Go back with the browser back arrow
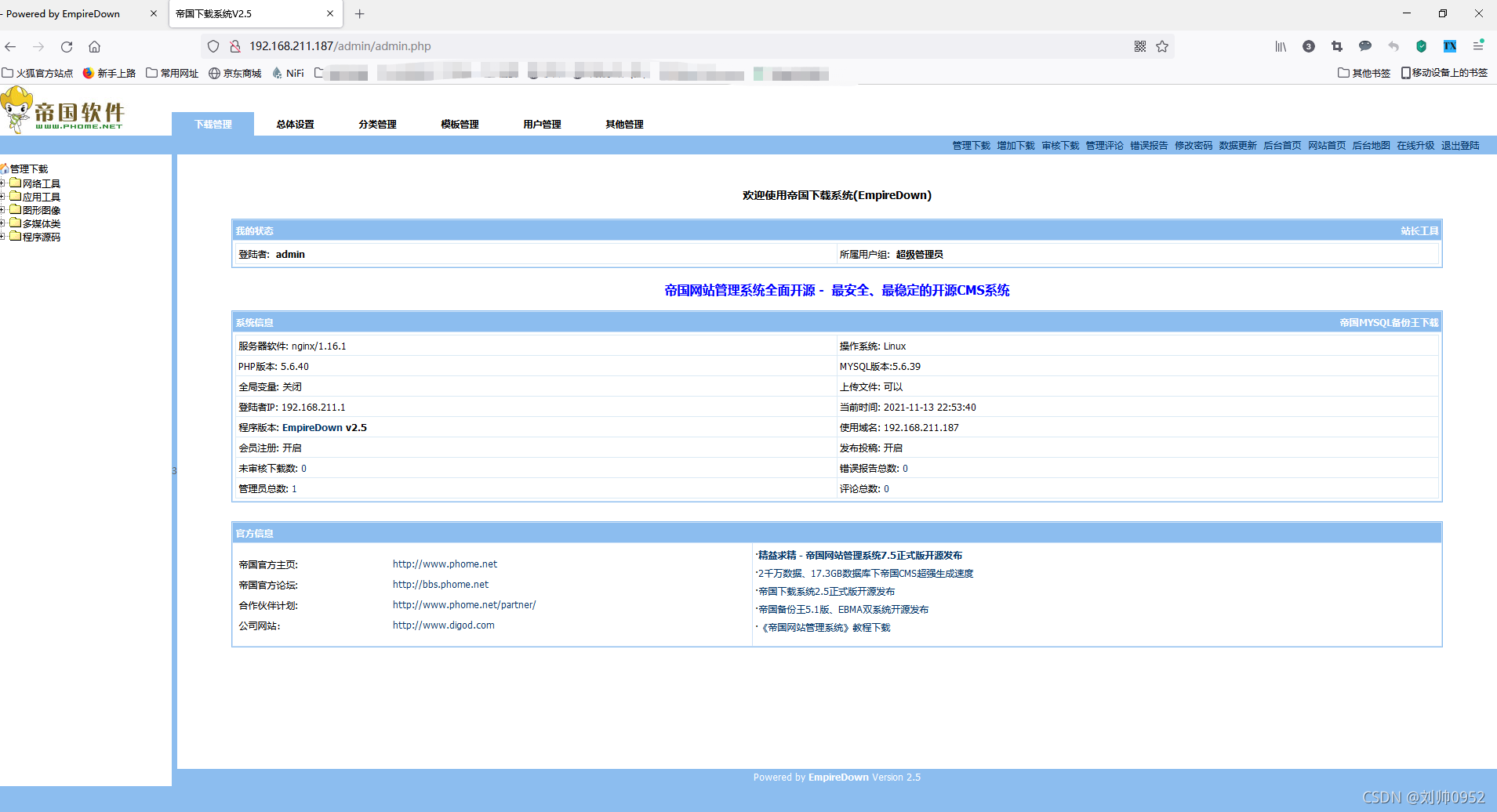 (x=11, y=46)
